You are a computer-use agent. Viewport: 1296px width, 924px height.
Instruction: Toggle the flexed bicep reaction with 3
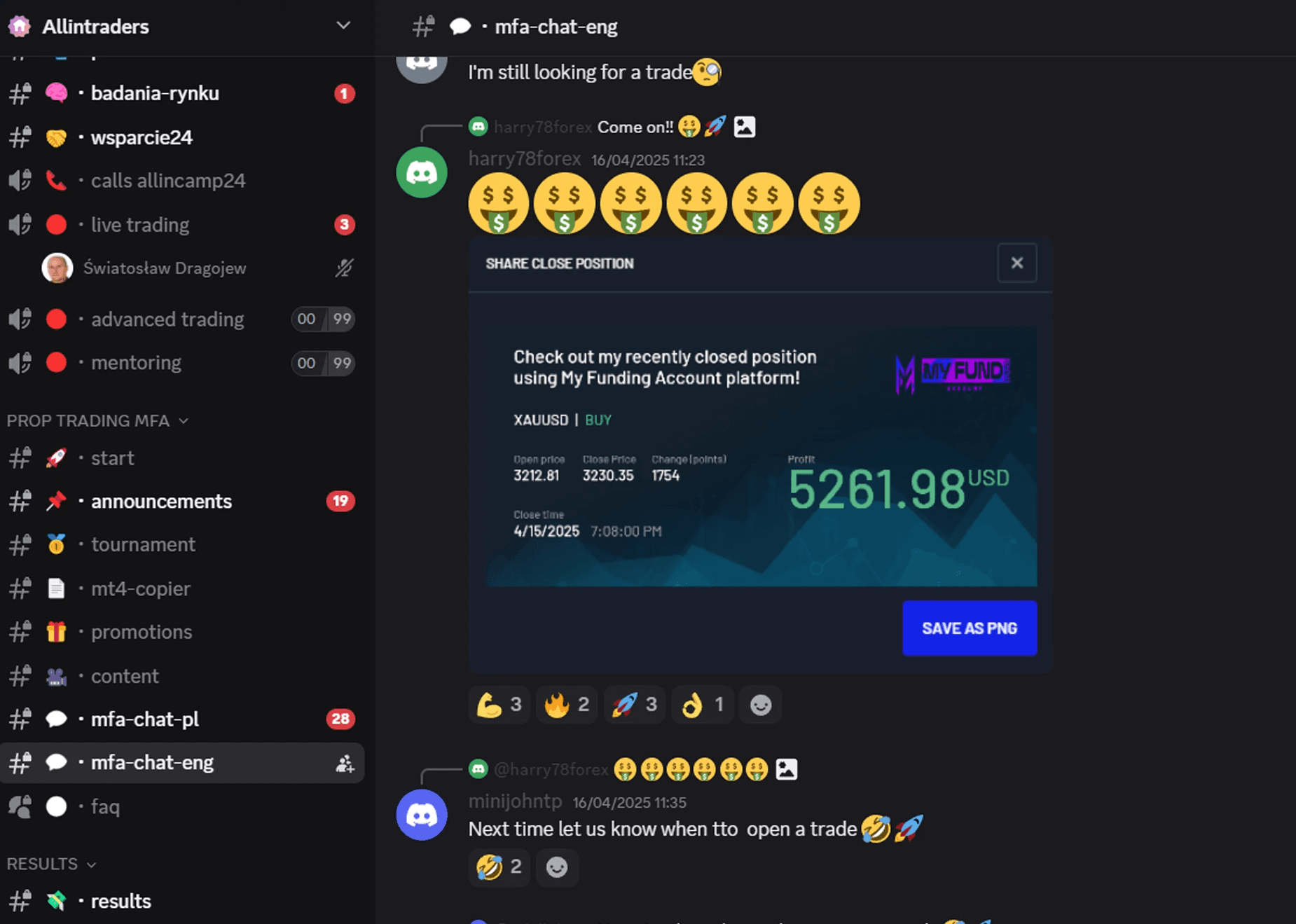pos(499,705)
